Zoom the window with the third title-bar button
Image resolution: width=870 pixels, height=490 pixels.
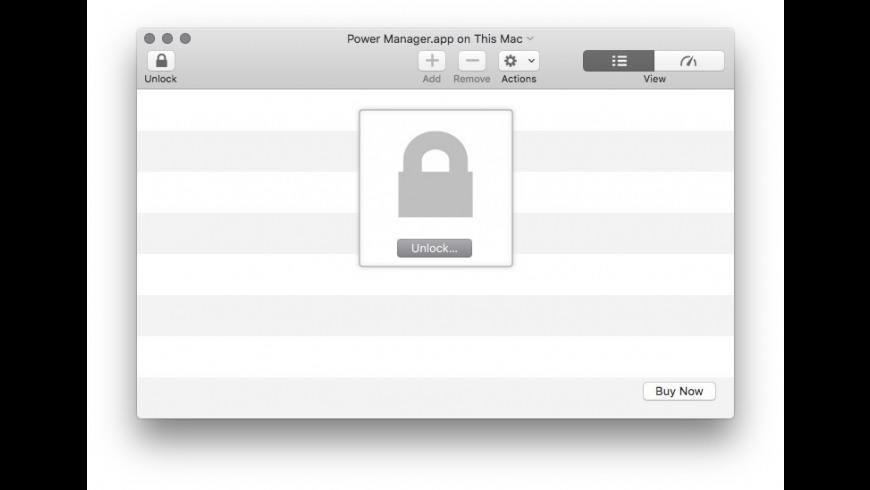pyautogui.click(x=185, y=38)
